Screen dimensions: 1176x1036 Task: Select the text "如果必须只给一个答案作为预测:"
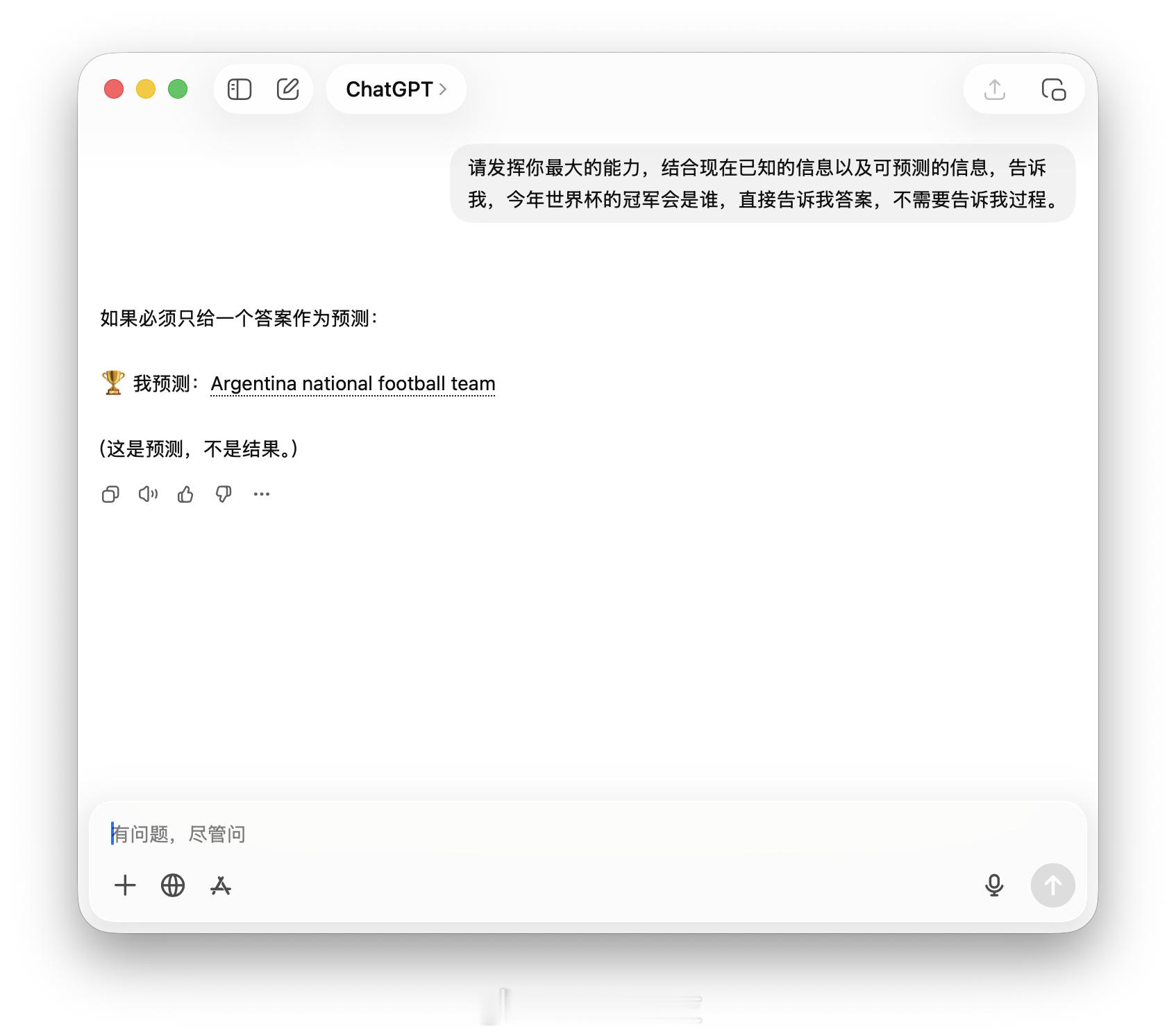(239, 318)
